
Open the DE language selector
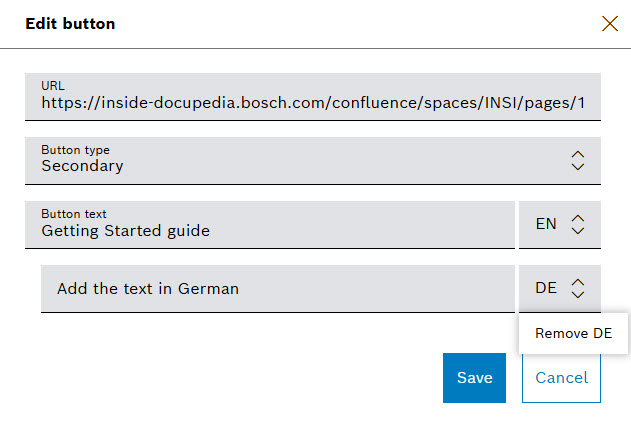point(559,289)
